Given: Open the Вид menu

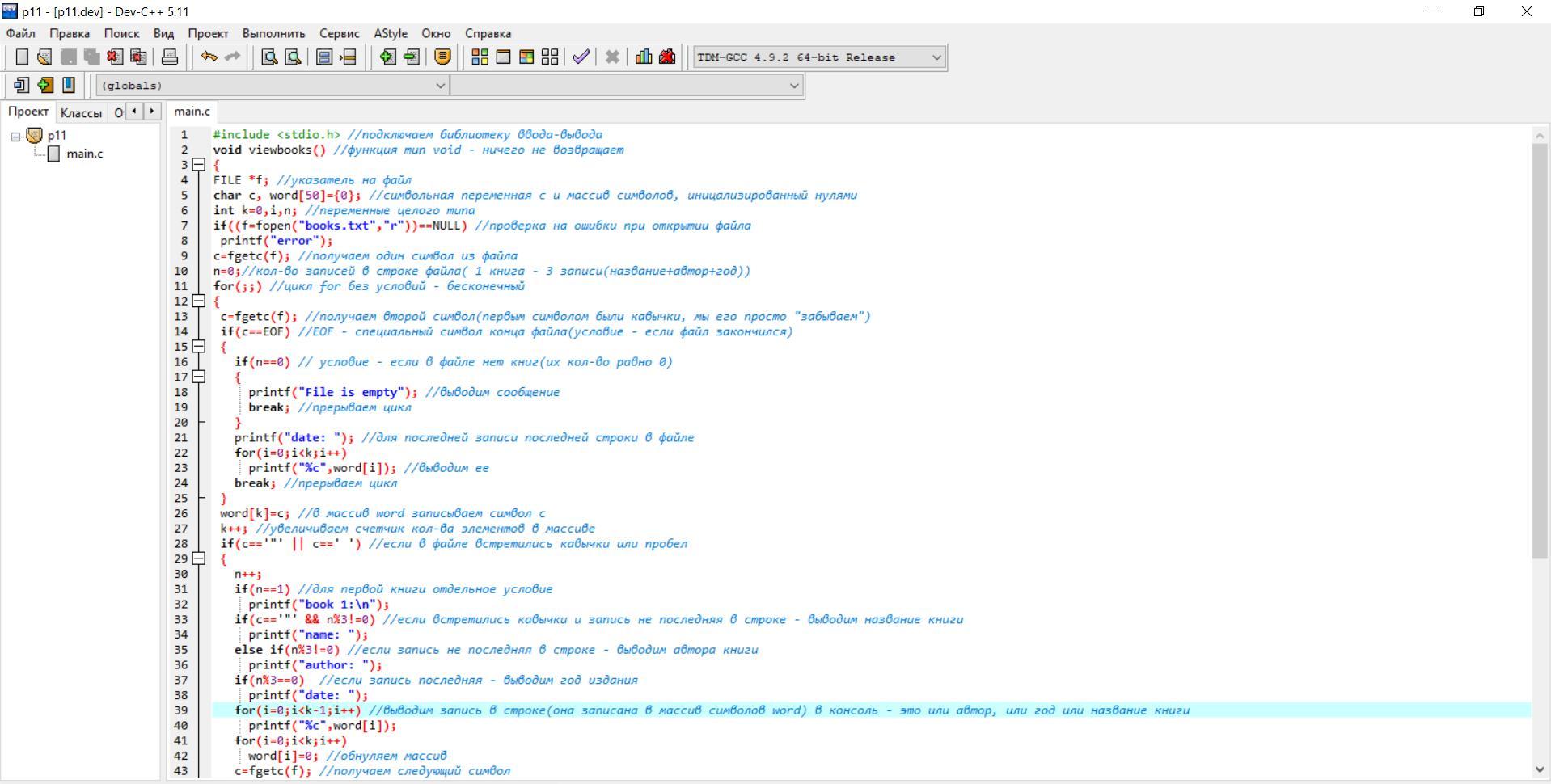Looking at the screenshot, I should pyautogui.click(x=163, y=33).
